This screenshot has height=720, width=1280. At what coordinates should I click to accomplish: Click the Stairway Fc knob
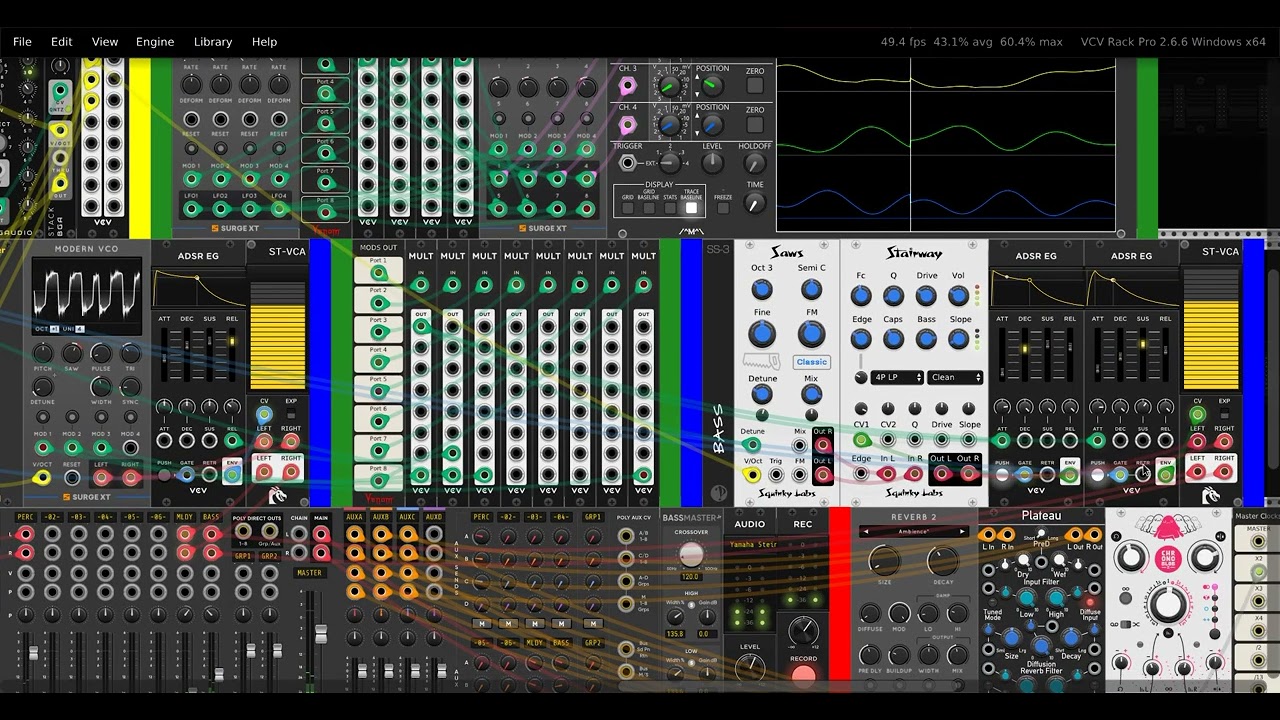pos(861,296)
